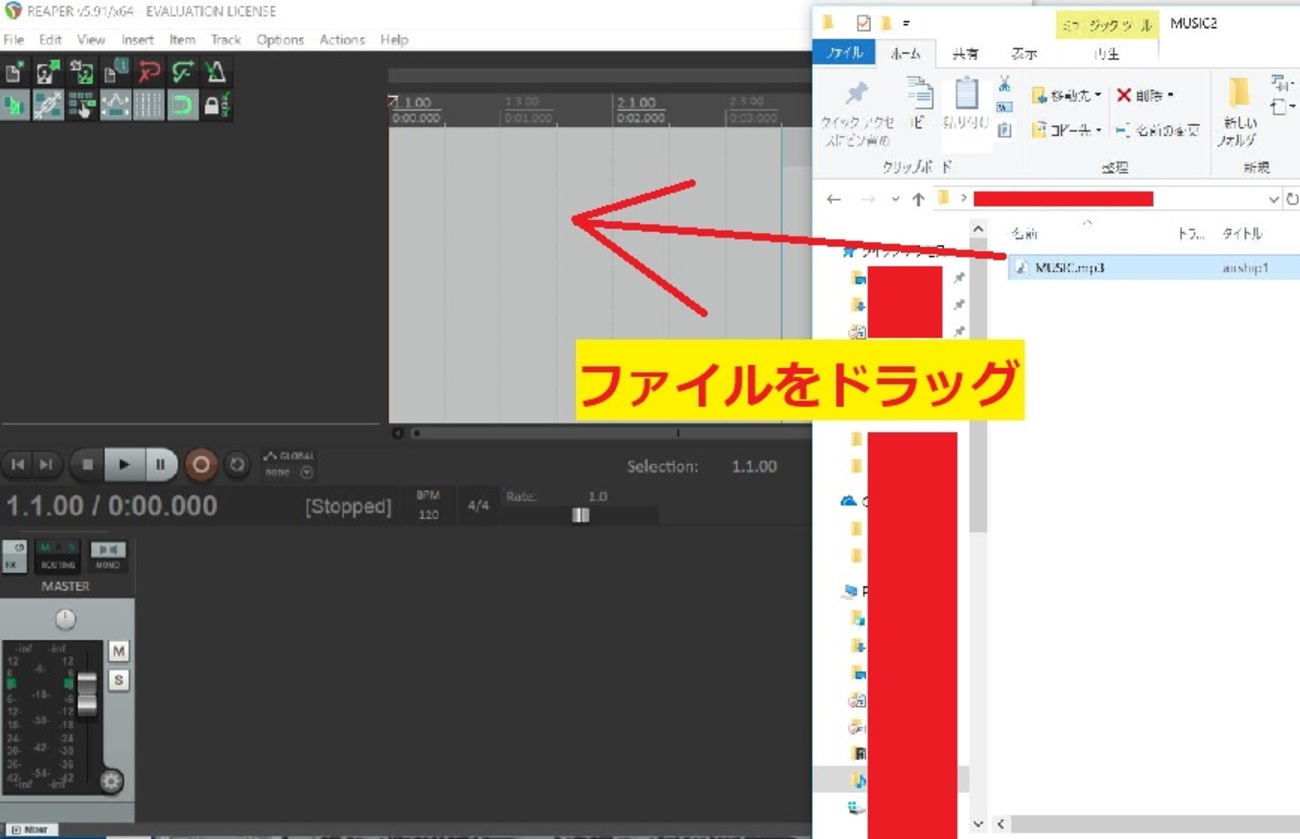Open the GLOBAL automation mode dropdown
The height and width of the screenshot is (839, 1300).
pyautogui.click(x=307, y=472)
